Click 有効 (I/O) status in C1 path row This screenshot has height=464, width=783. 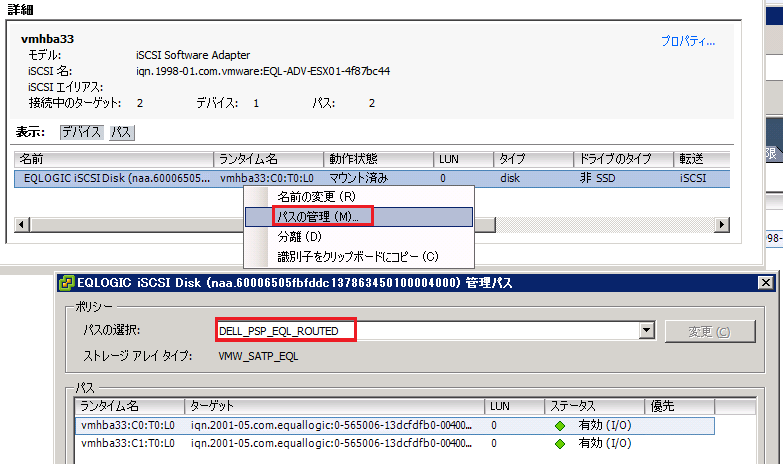605,443
